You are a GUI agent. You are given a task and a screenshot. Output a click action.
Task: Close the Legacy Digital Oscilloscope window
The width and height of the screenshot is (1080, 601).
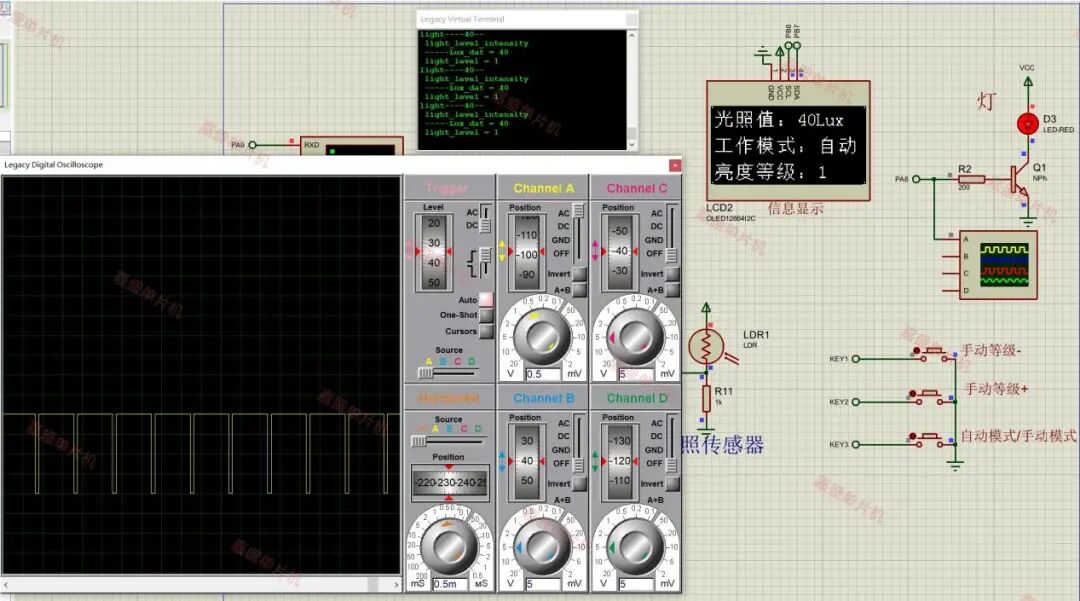675,165
